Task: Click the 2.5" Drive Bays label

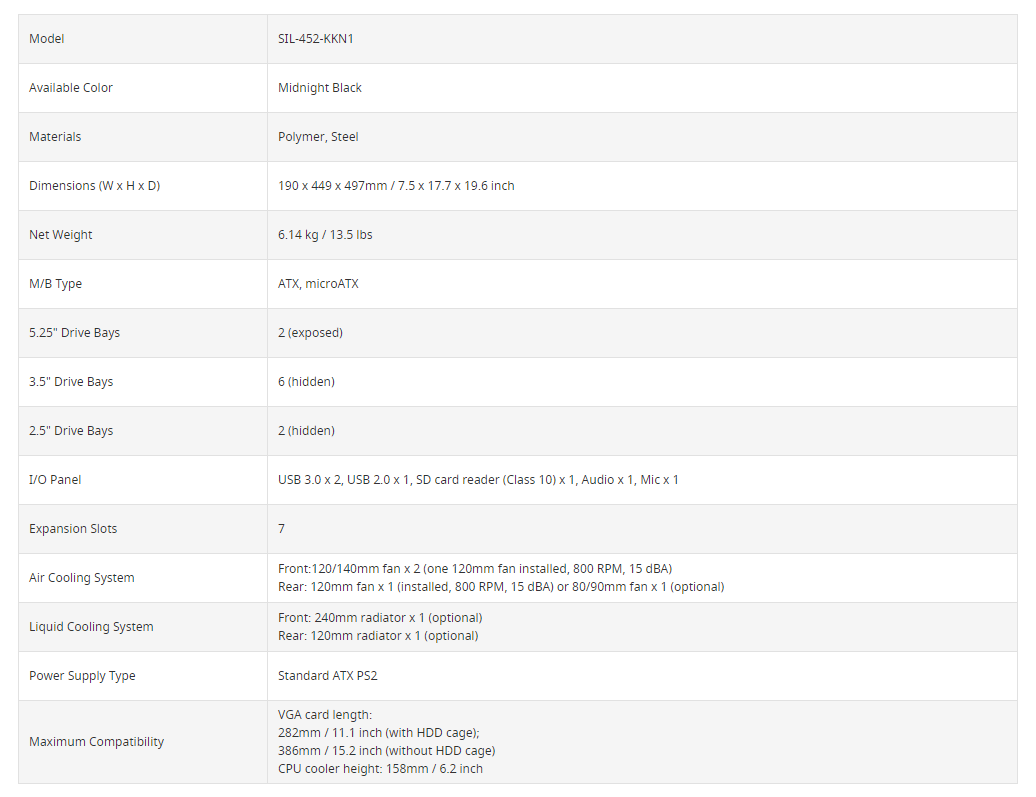Action: click(71, 431)
